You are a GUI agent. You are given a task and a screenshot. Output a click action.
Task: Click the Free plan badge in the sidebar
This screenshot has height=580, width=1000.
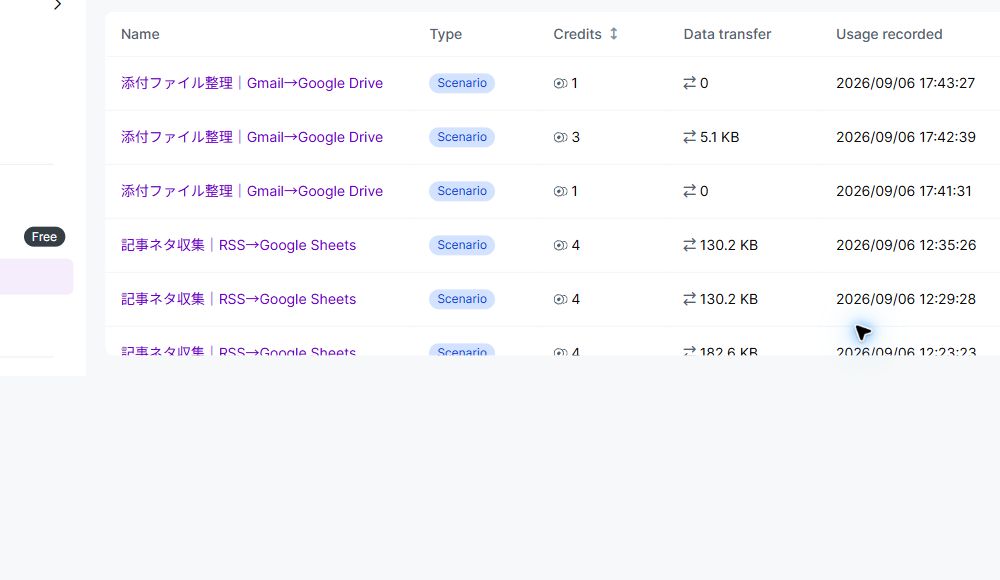click(x=45, y=237)
